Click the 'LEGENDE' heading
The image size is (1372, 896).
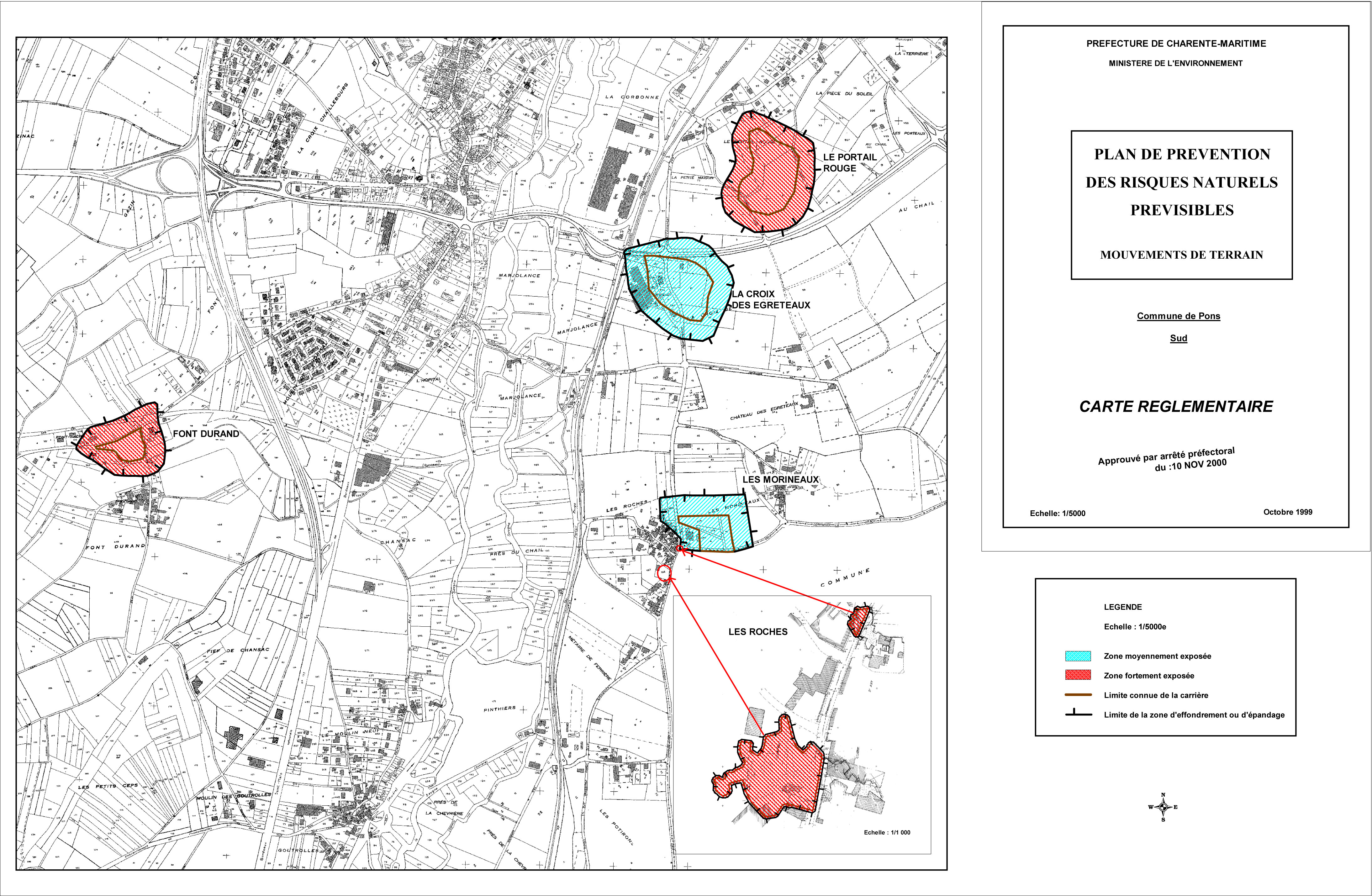coord(1122,607)
